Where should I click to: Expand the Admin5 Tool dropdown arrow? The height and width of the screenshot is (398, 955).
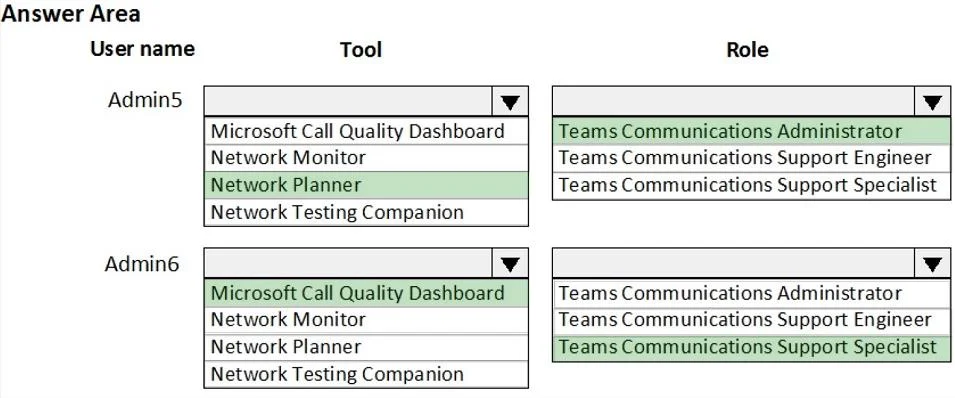[x=510, y=102]
